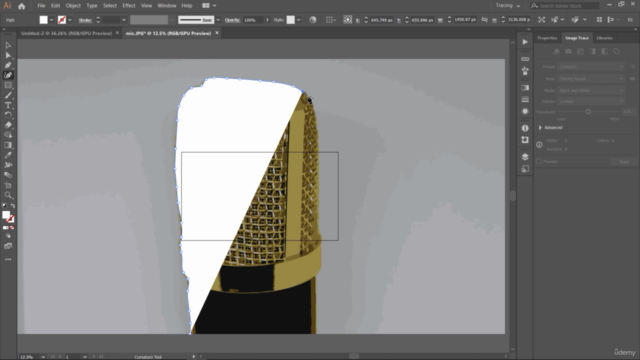Screen dimensions: 640x360
Task: Select the Rectangle tool
Action: (8, 85)
